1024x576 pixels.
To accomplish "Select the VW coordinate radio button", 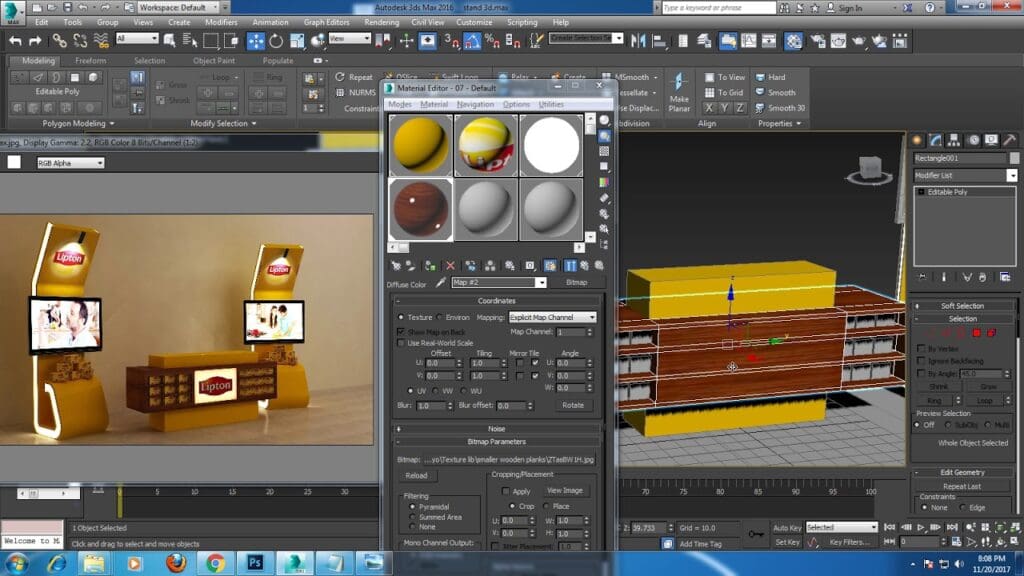I will tap(436, 391).
